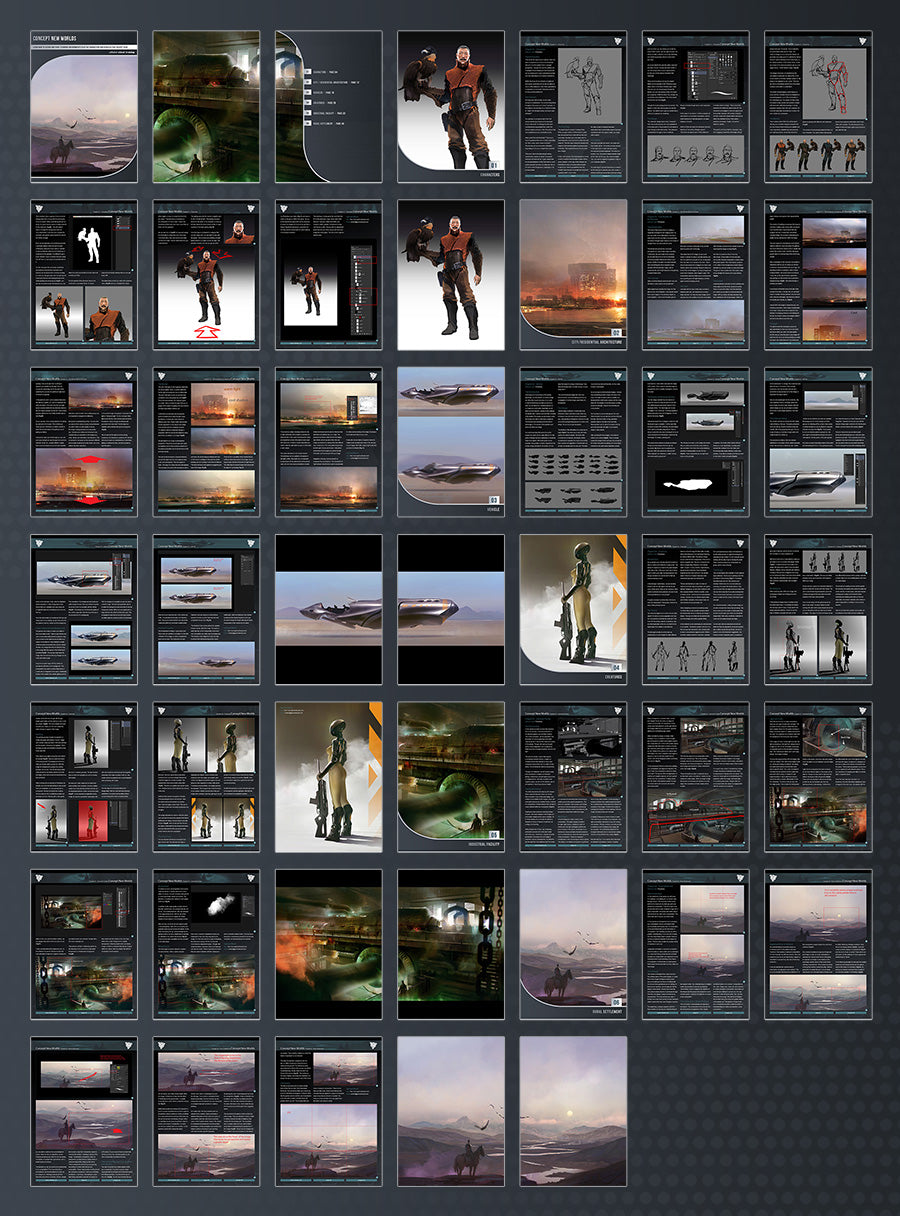View the last thumbnail, the sunset landscape artwork
900x1216 pixels.
coord(573,1111)
